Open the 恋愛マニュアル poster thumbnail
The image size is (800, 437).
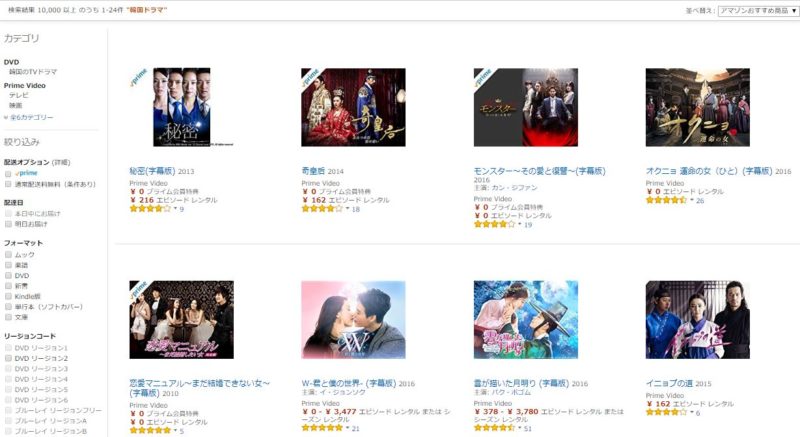point(182,320)
